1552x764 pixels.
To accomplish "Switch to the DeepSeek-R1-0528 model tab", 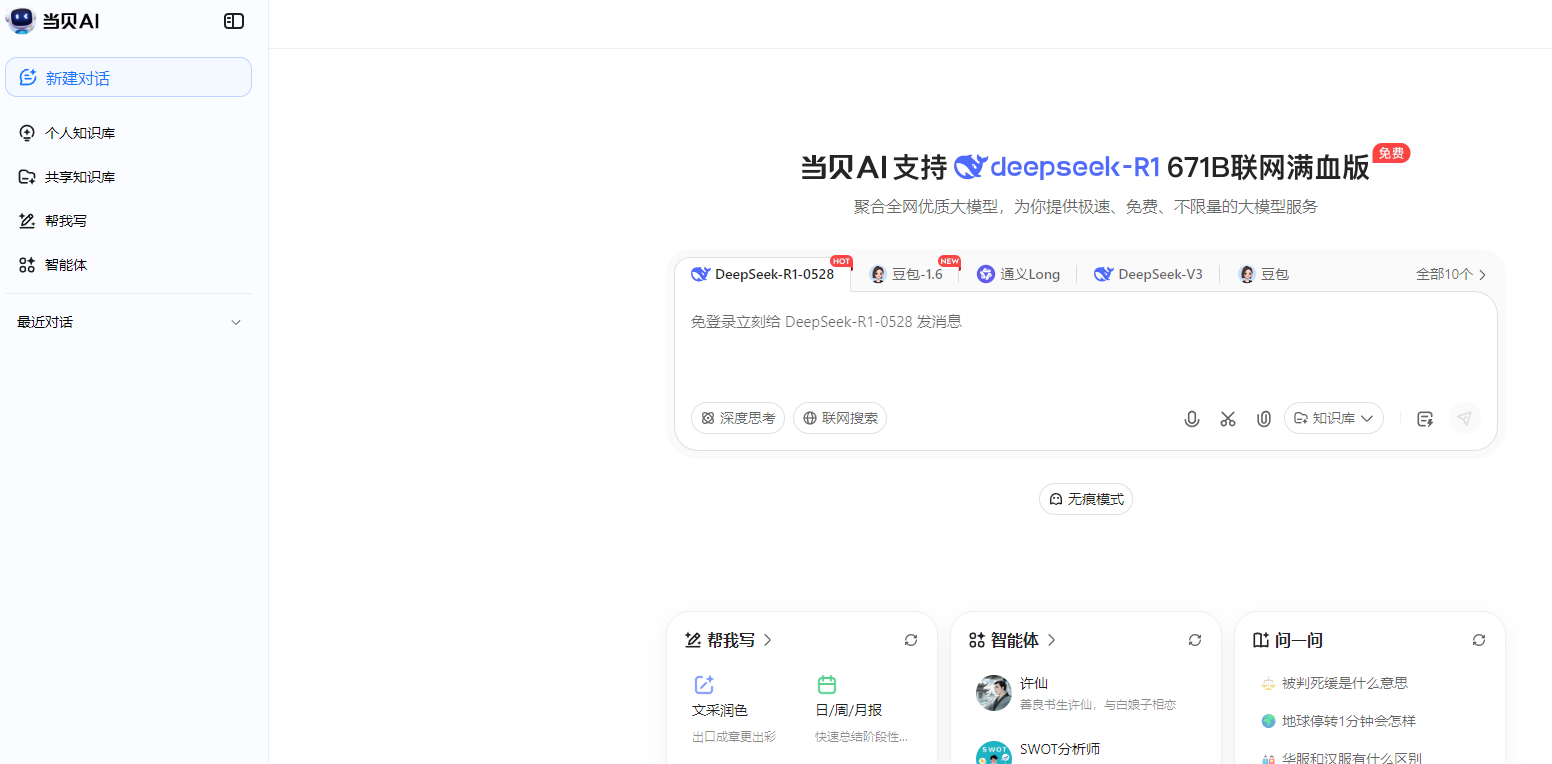I will pos(763,274).
